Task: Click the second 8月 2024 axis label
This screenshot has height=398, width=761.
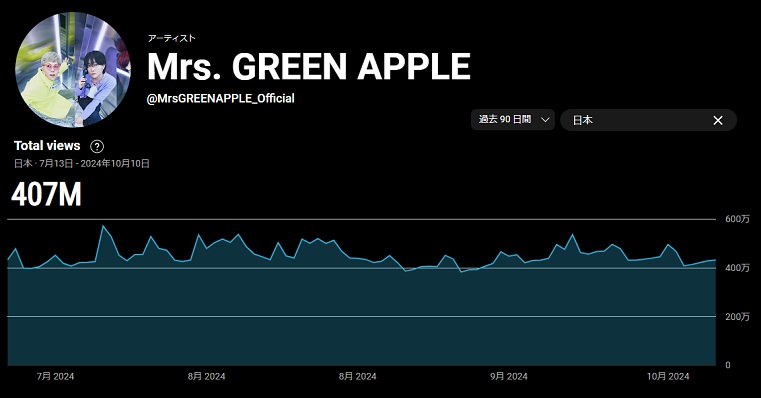Action: (358, 376)
